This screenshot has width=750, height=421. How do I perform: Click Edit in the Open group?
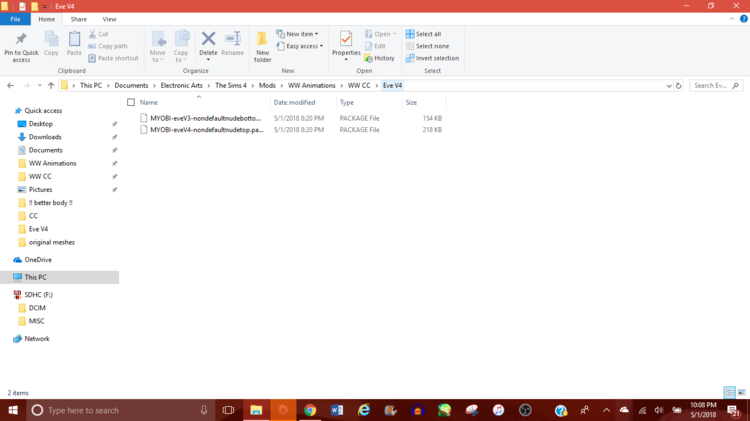pyautogui.click(x=375, y=46)
